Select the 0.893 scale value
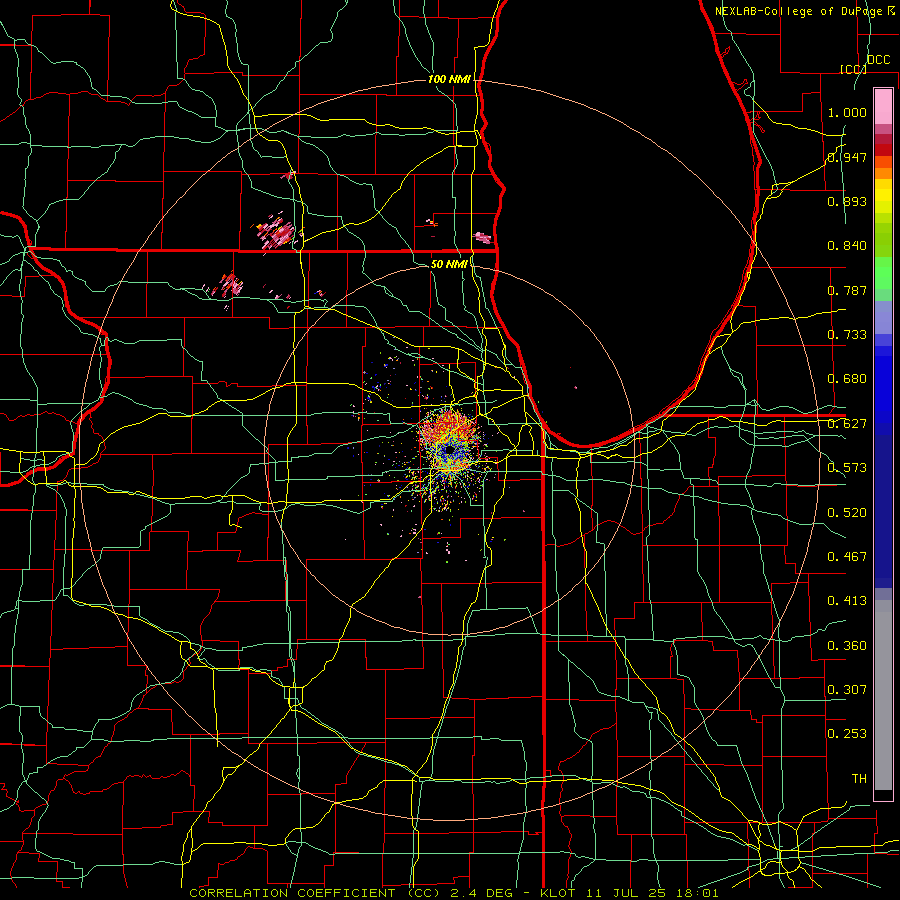900x900 pixels. coord(847,201)
